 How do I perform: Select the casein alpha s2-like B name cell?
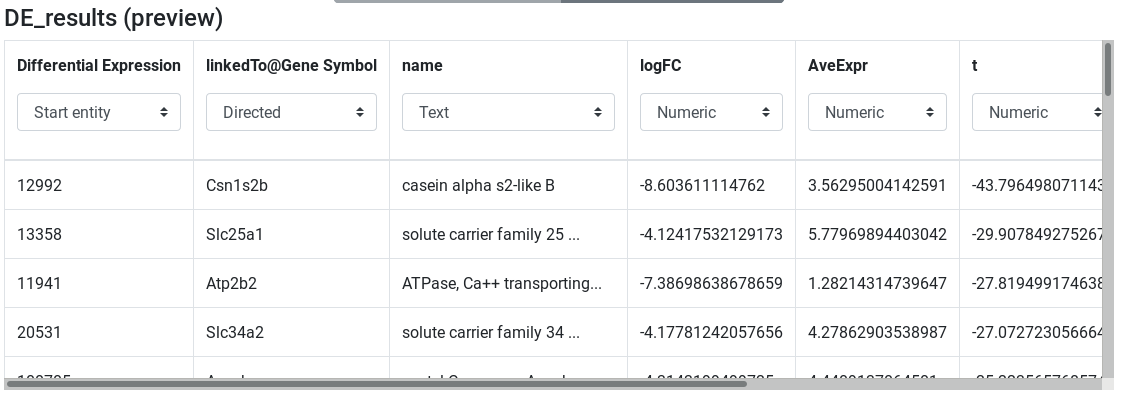[508, 185]
